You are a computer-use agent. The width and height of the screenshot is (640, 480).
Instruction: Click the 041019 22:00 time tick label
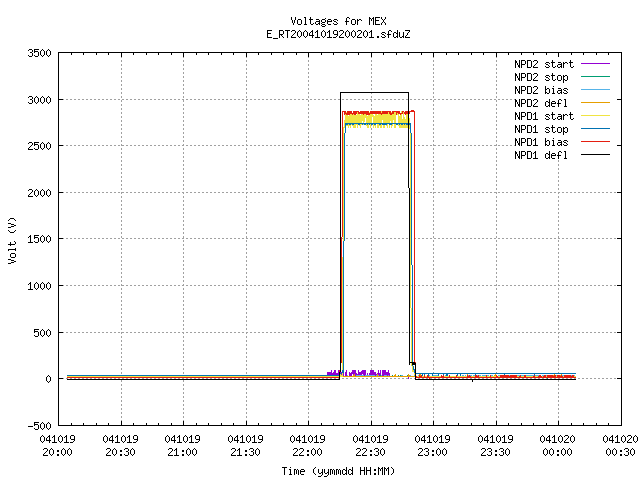click(x=307, y=446)
